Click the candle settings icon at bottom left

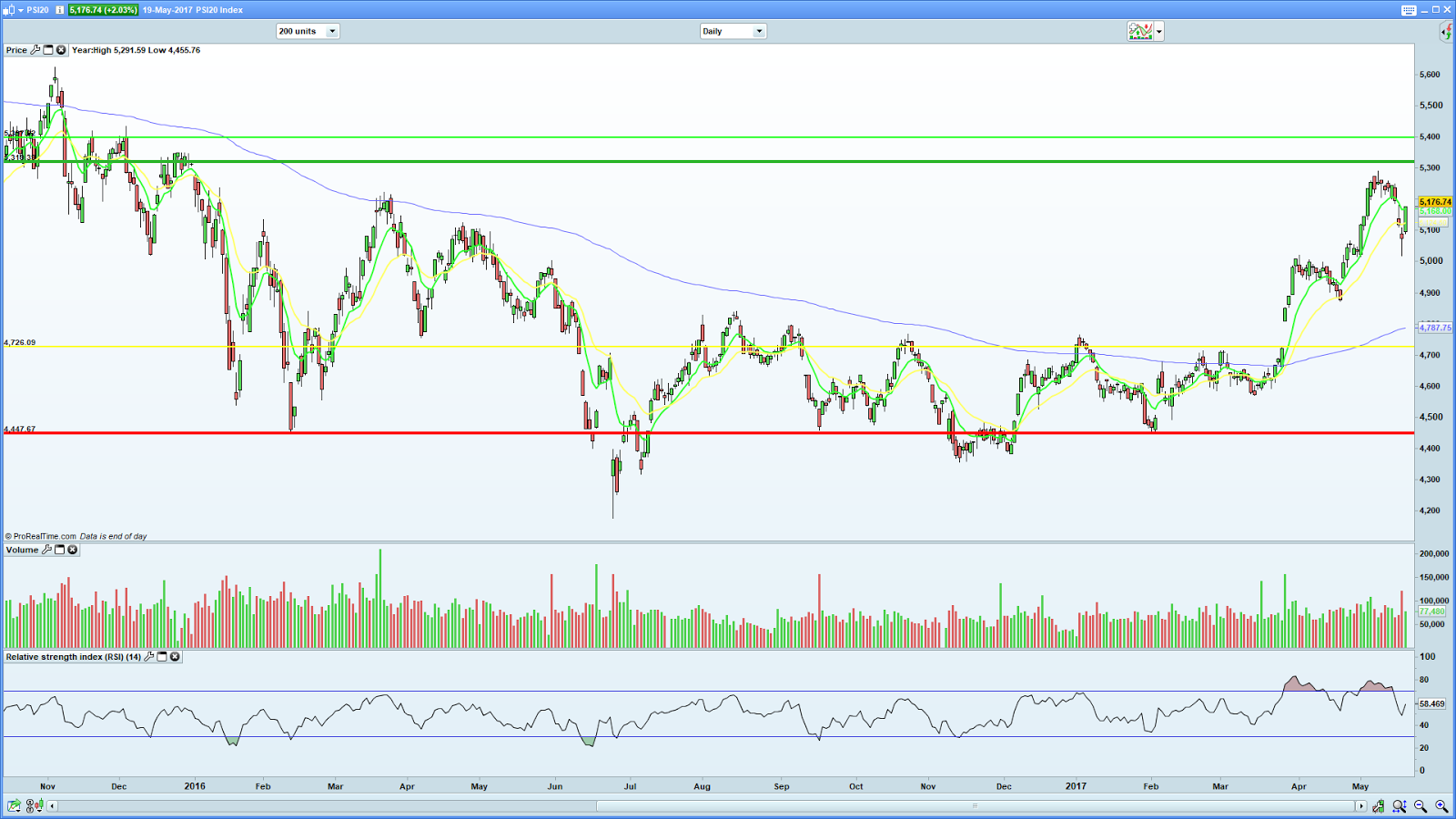click(x=34, y=805)
